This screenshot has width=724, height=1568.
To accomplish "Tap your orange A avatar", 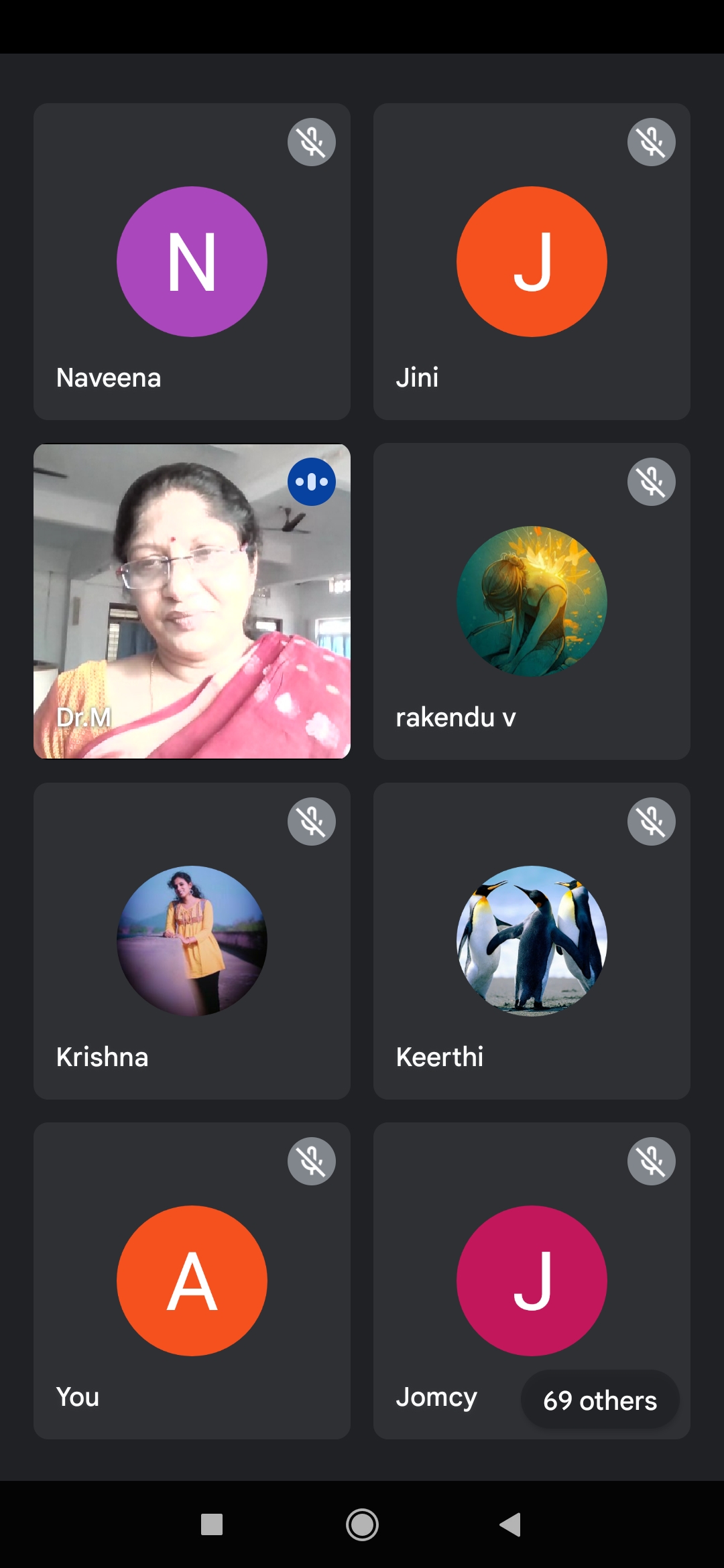I will coord(192,1281).
